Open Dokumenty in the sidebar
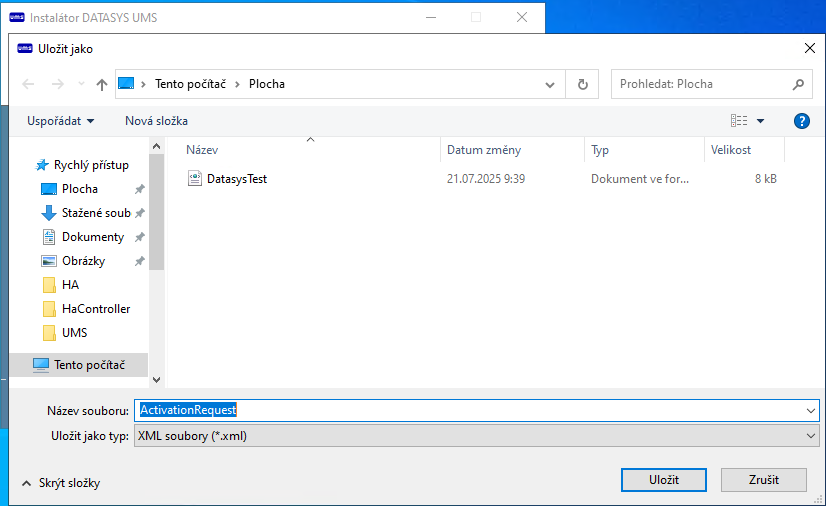The image size is (826, 506). 93,237
